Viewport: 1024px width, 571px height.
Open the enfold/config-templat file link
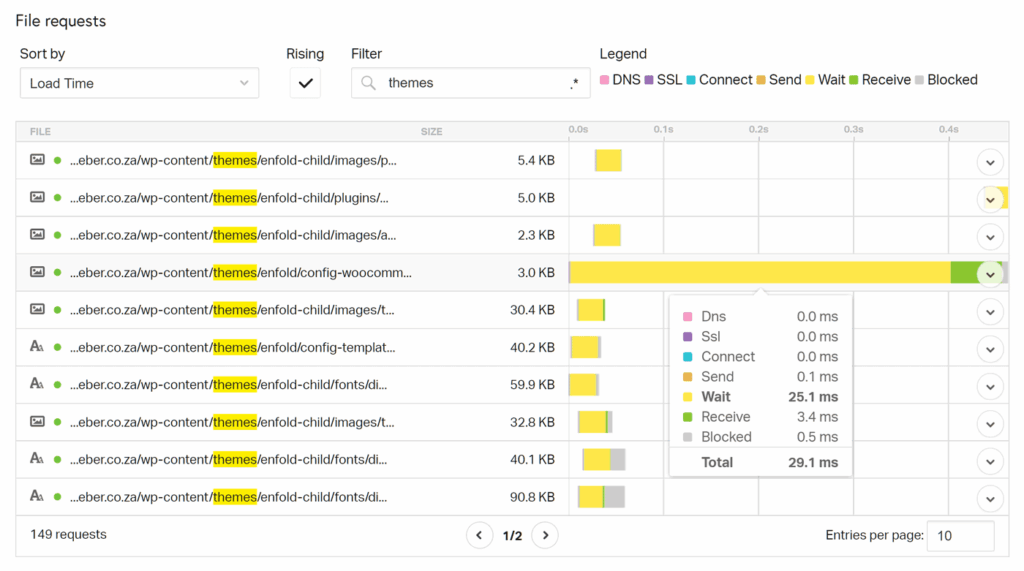click(x=232, y=348)
